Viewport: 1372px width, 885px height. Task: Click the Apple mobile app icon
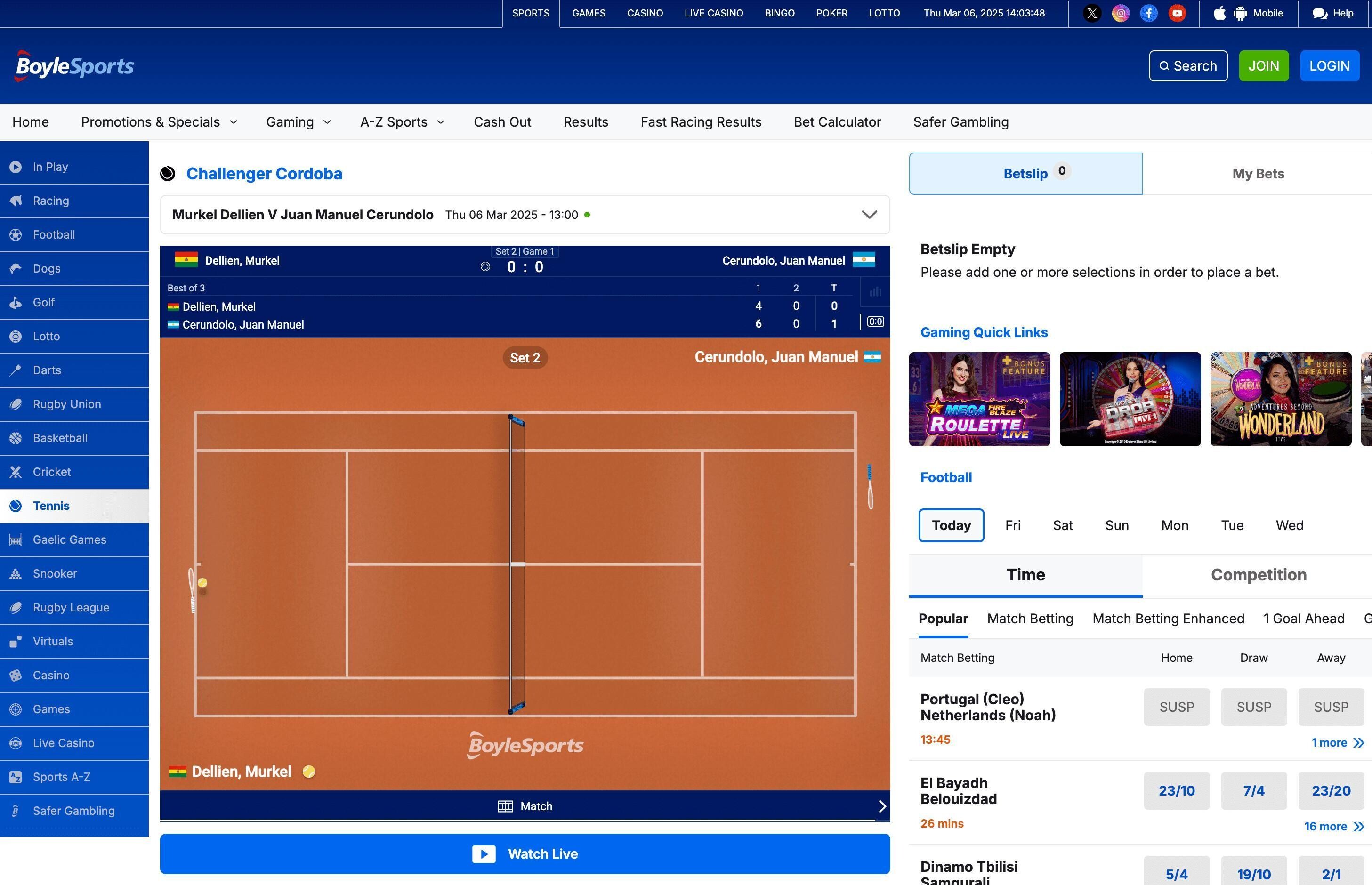click(1219, 13)
